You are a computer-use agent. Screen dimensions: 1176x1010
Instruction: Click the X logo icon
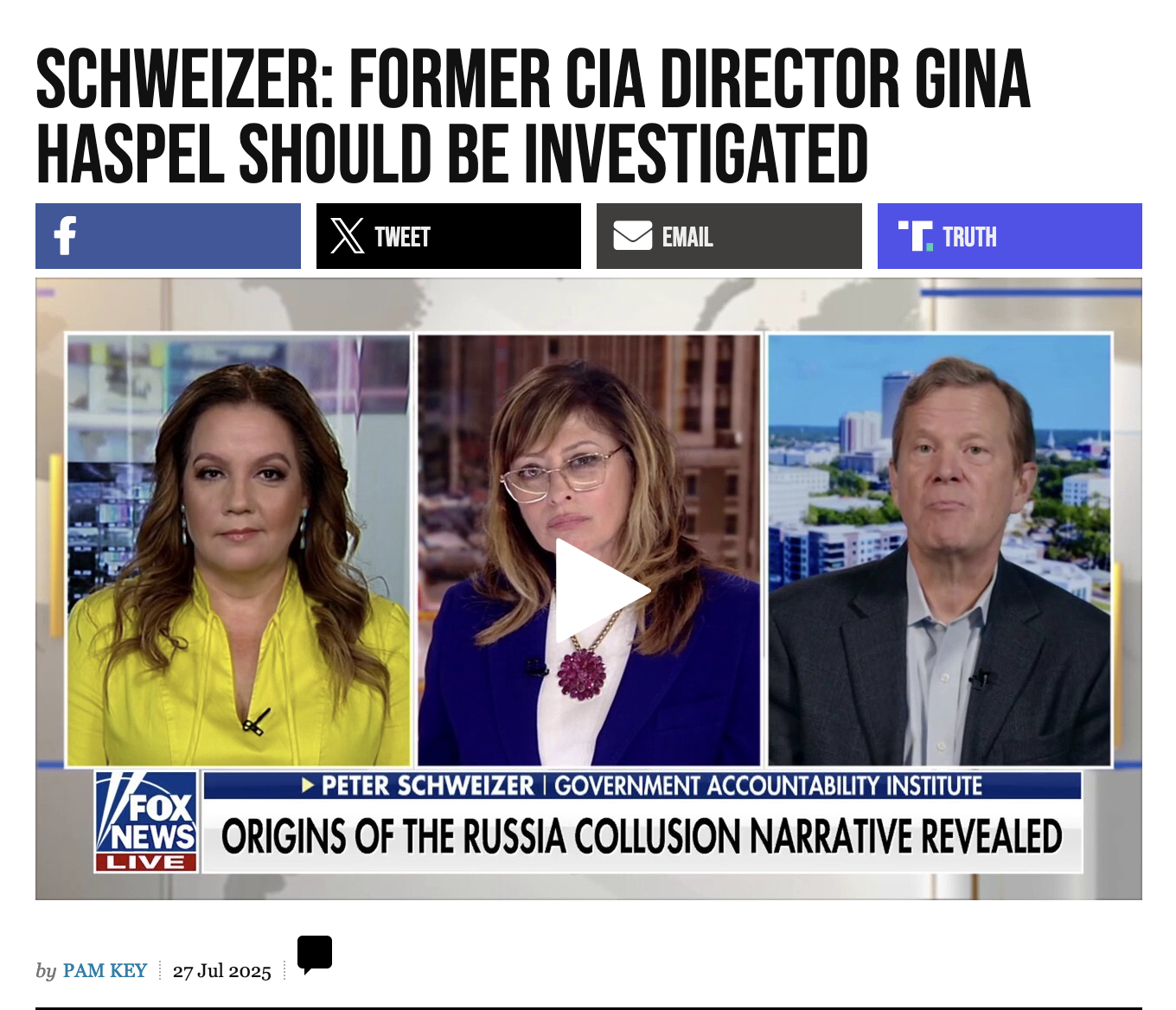348,236
